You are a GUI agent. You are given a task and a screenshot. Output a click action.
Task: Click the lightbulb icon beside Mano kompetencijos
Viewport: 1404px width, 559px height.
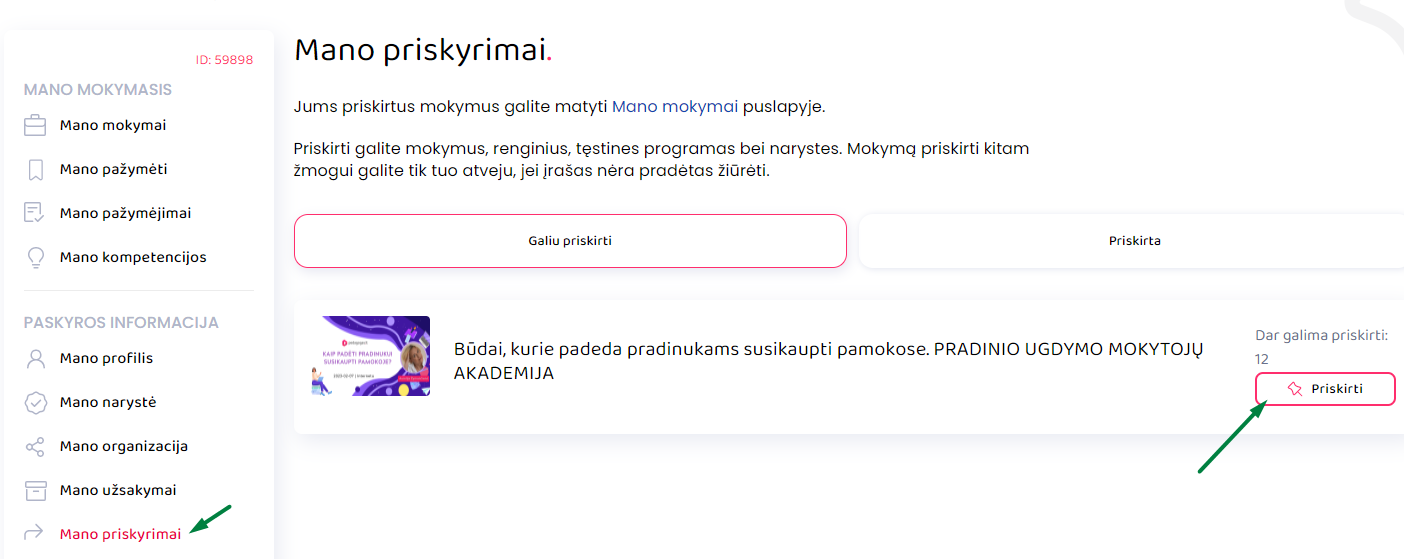36,258
